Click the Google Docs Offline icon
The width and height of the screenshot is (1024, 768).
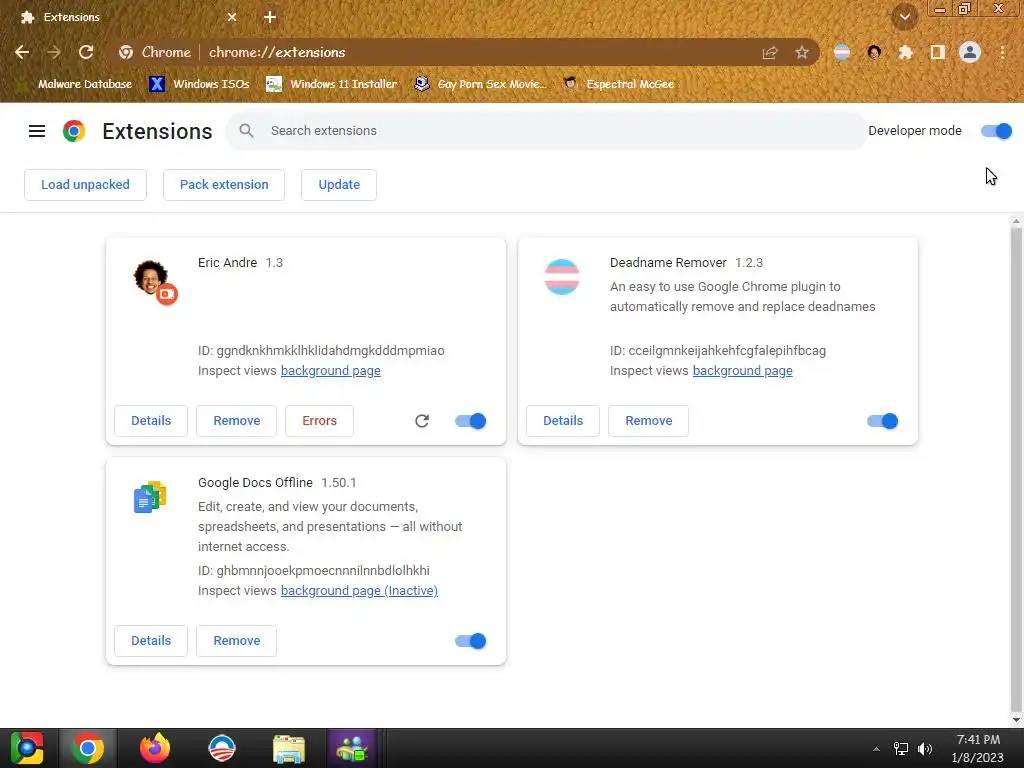coord(150,497)
